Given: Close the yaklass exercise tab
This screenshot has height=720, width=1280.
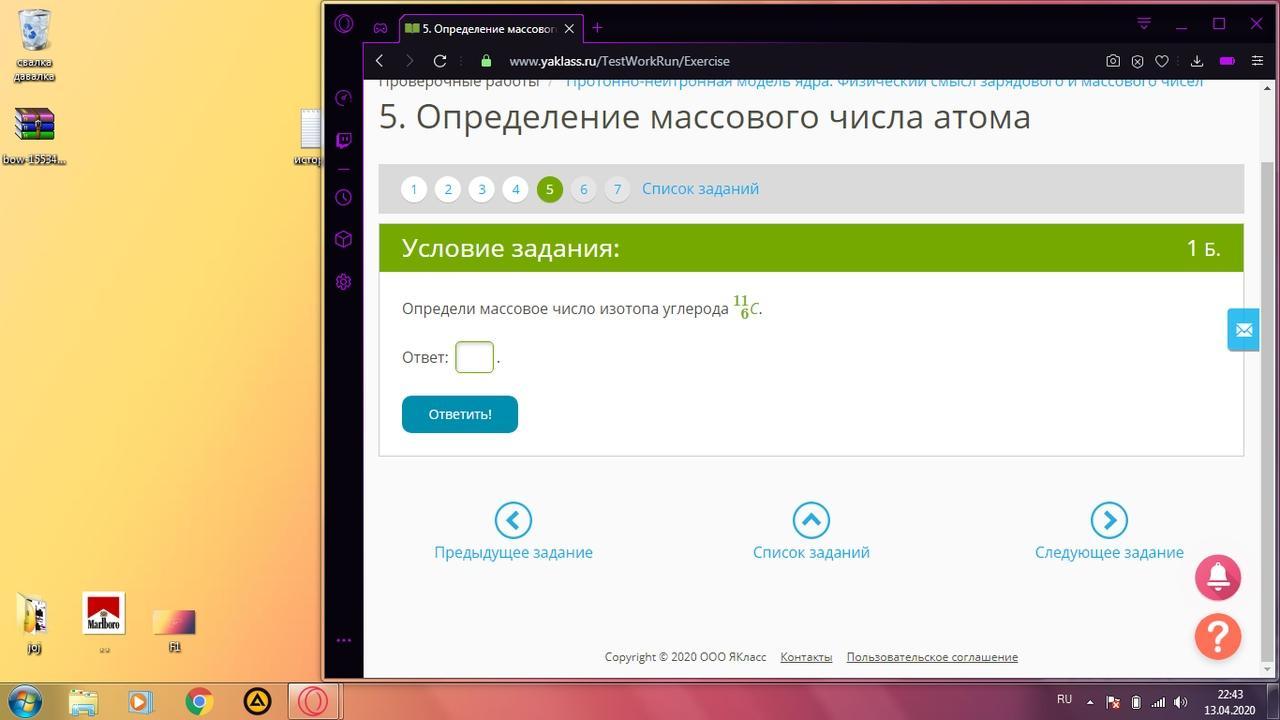Looking at the screenshot, I should point(569,28).
